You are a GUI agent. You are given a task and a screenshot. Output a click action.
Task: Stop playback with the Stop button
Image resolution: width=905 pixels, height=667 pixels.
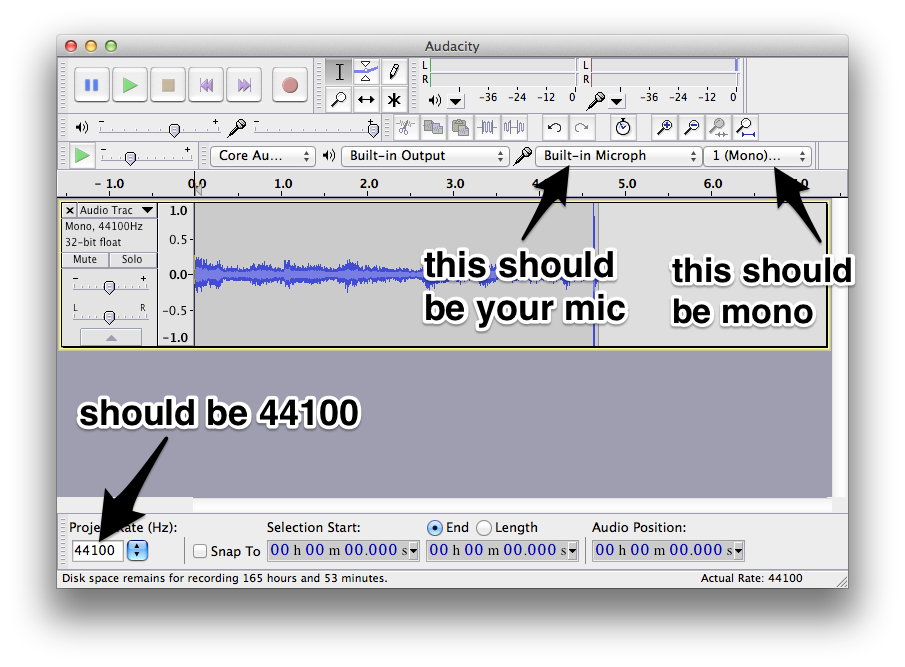(x=168, y=85)
